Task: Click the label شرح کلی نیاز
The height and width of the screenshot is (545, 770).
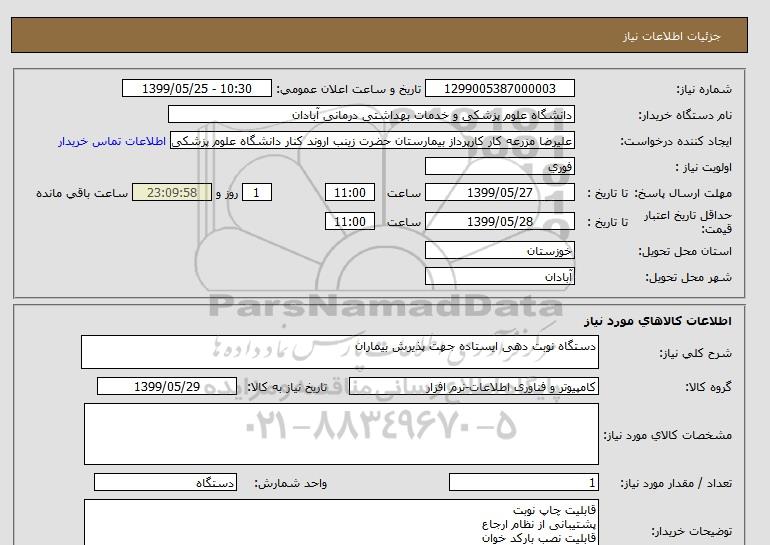Action: (695, 353)
